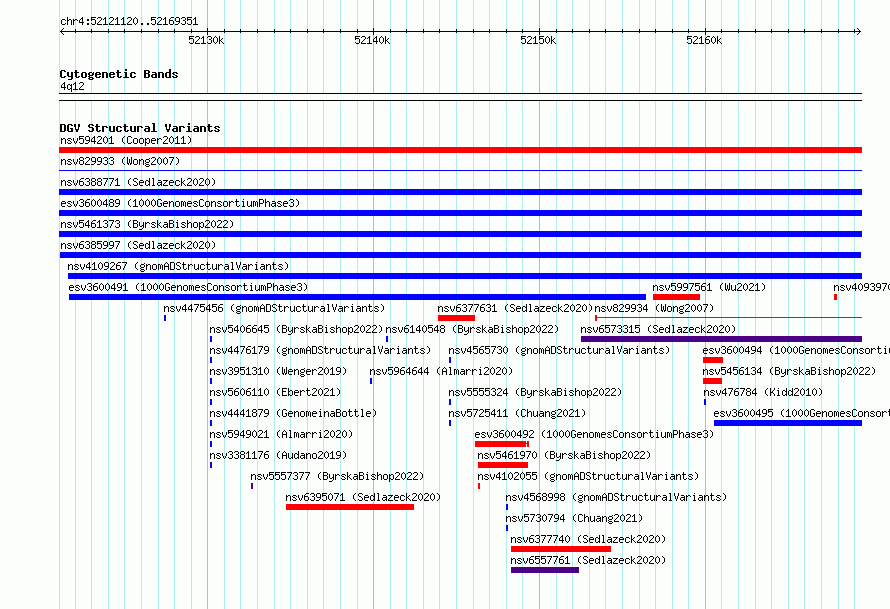Select the red esv3600494 variant bar
The width and height of the screenshot is (890, 609).
[x=713, y=360]
